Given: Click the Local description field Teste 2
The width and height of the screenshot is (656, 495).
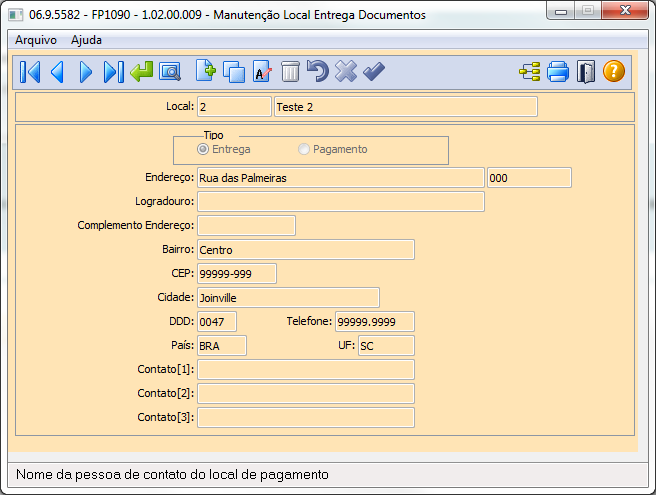Looking at the screenshot, I should click(406, 107).
